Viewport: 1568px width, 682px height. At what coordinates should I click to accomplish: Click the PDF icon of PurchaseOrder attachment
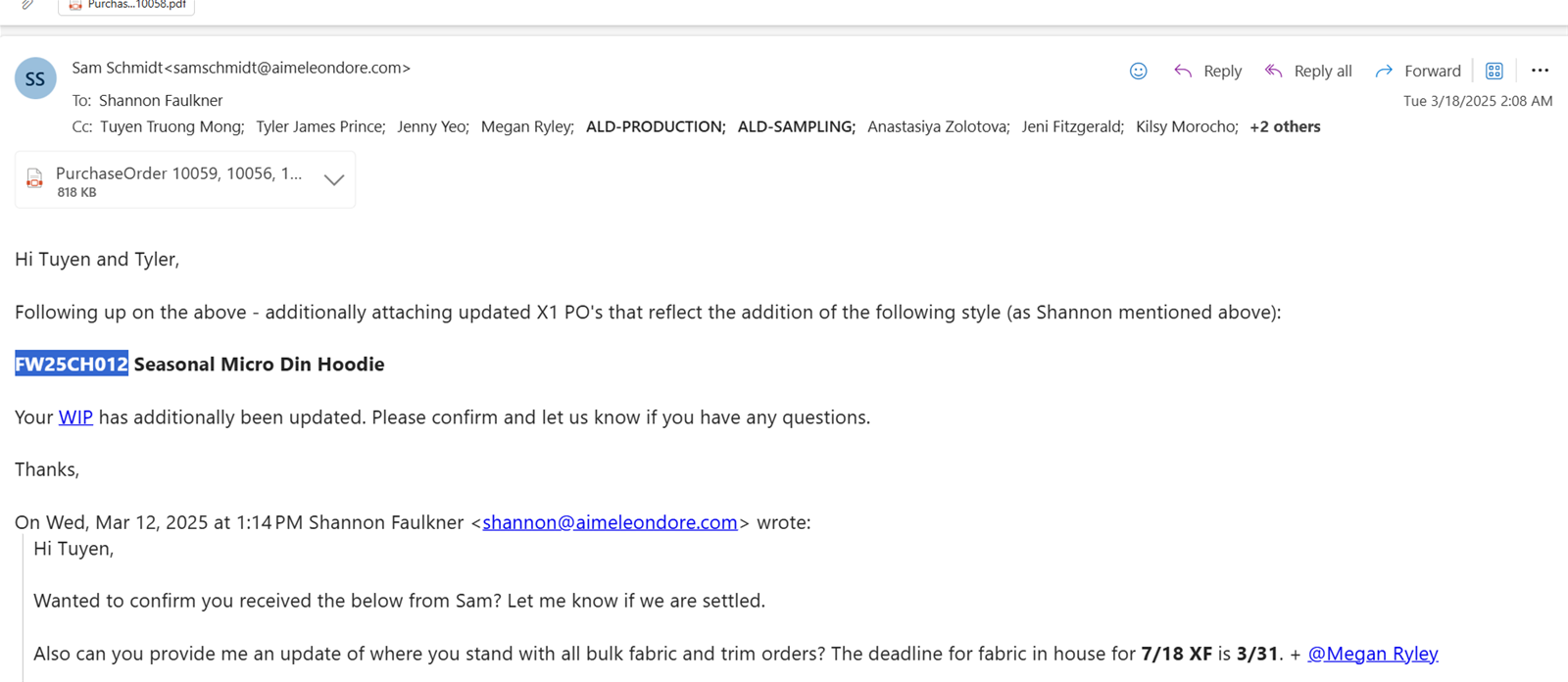coord(34,178)
